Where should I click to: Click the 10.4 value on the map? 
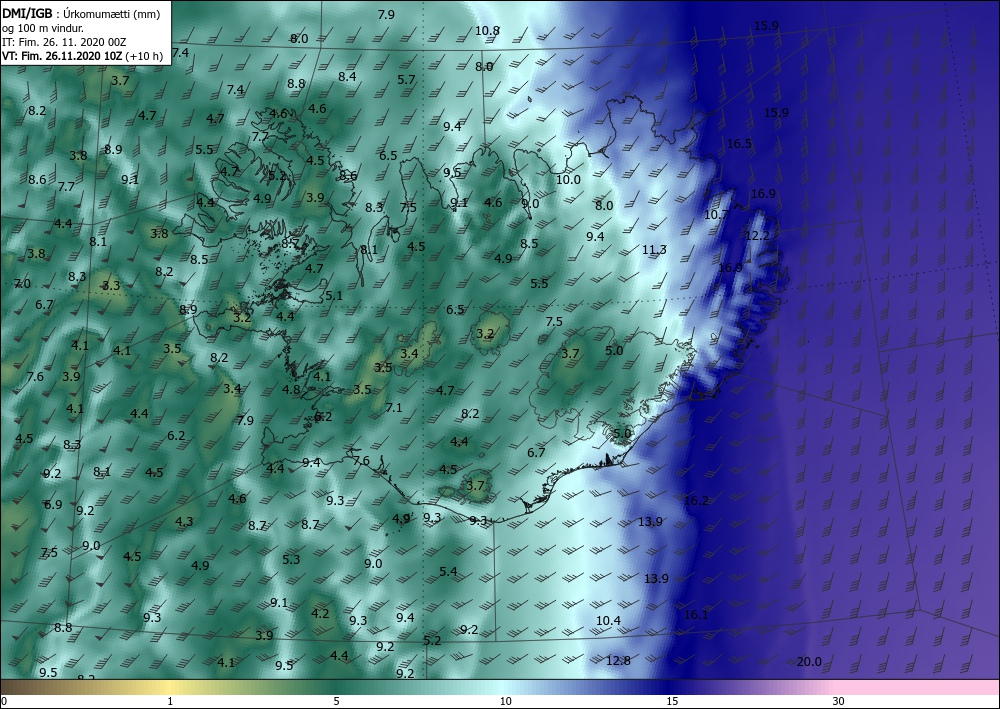[608, 620]
